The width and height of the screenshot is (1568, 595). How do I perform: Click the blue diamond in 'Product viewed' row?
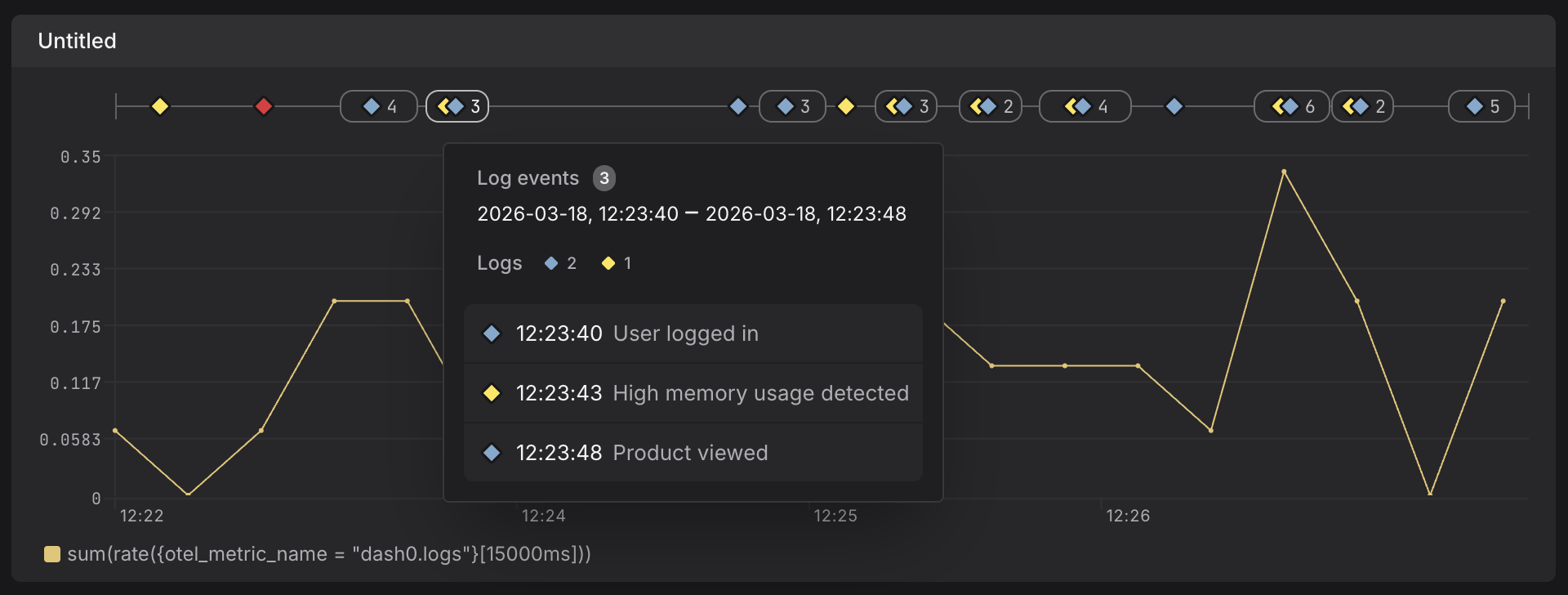click(492, 453)
